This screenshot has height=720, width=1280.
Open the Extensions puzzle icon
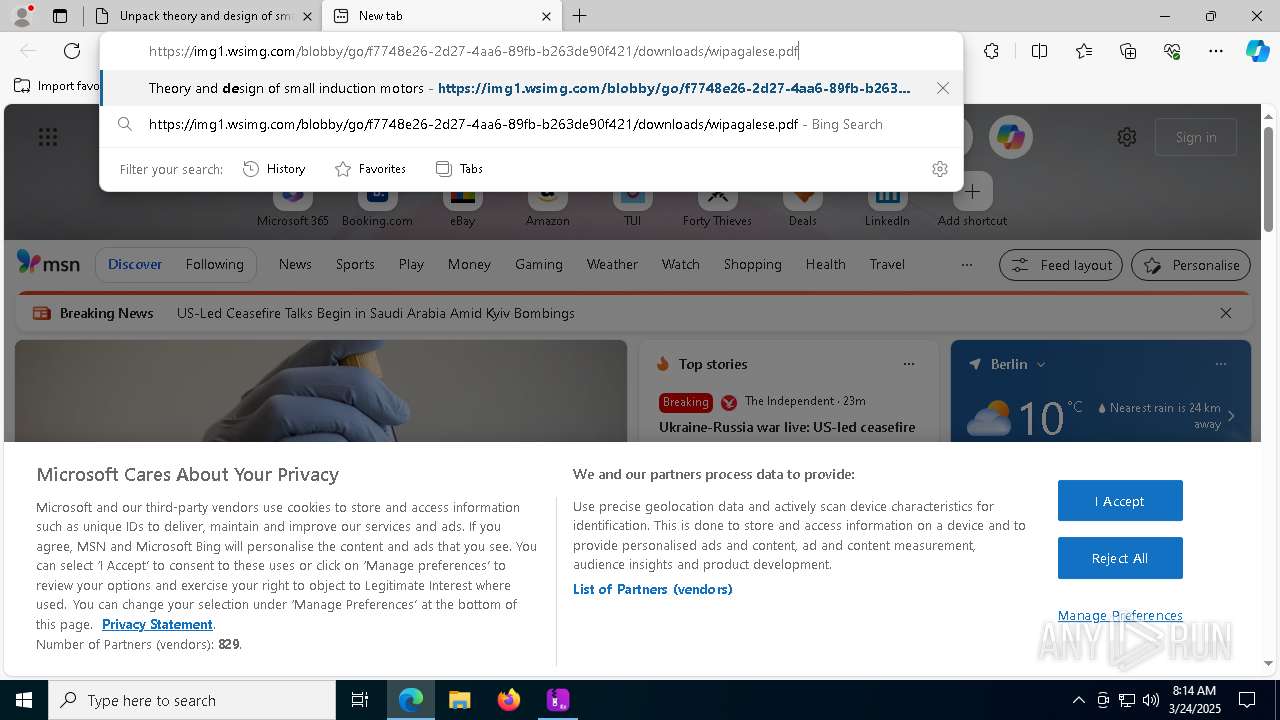[x=991, y=51]
